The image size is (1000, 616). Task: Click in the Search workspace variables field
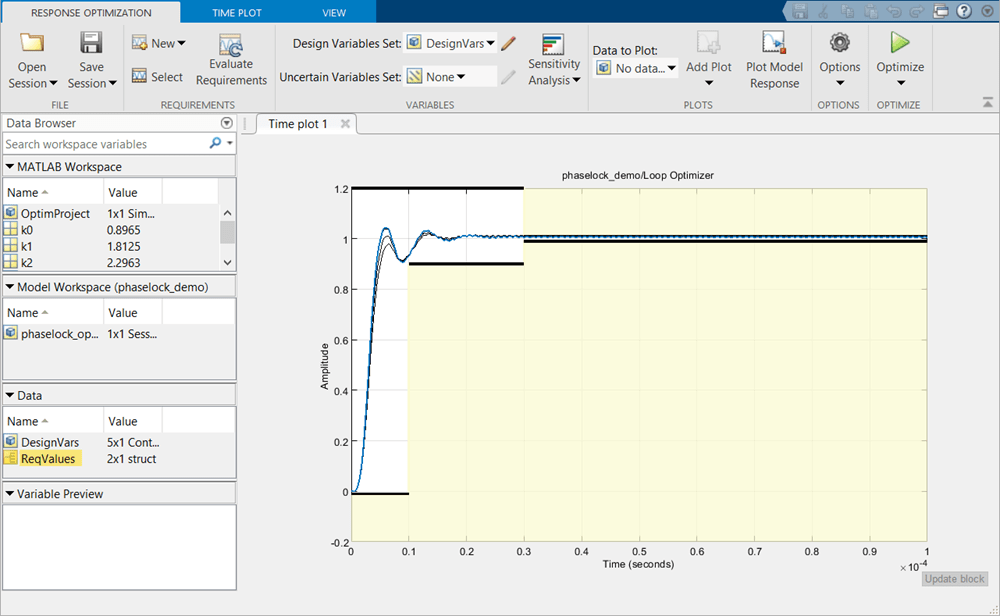click(105, 144)
